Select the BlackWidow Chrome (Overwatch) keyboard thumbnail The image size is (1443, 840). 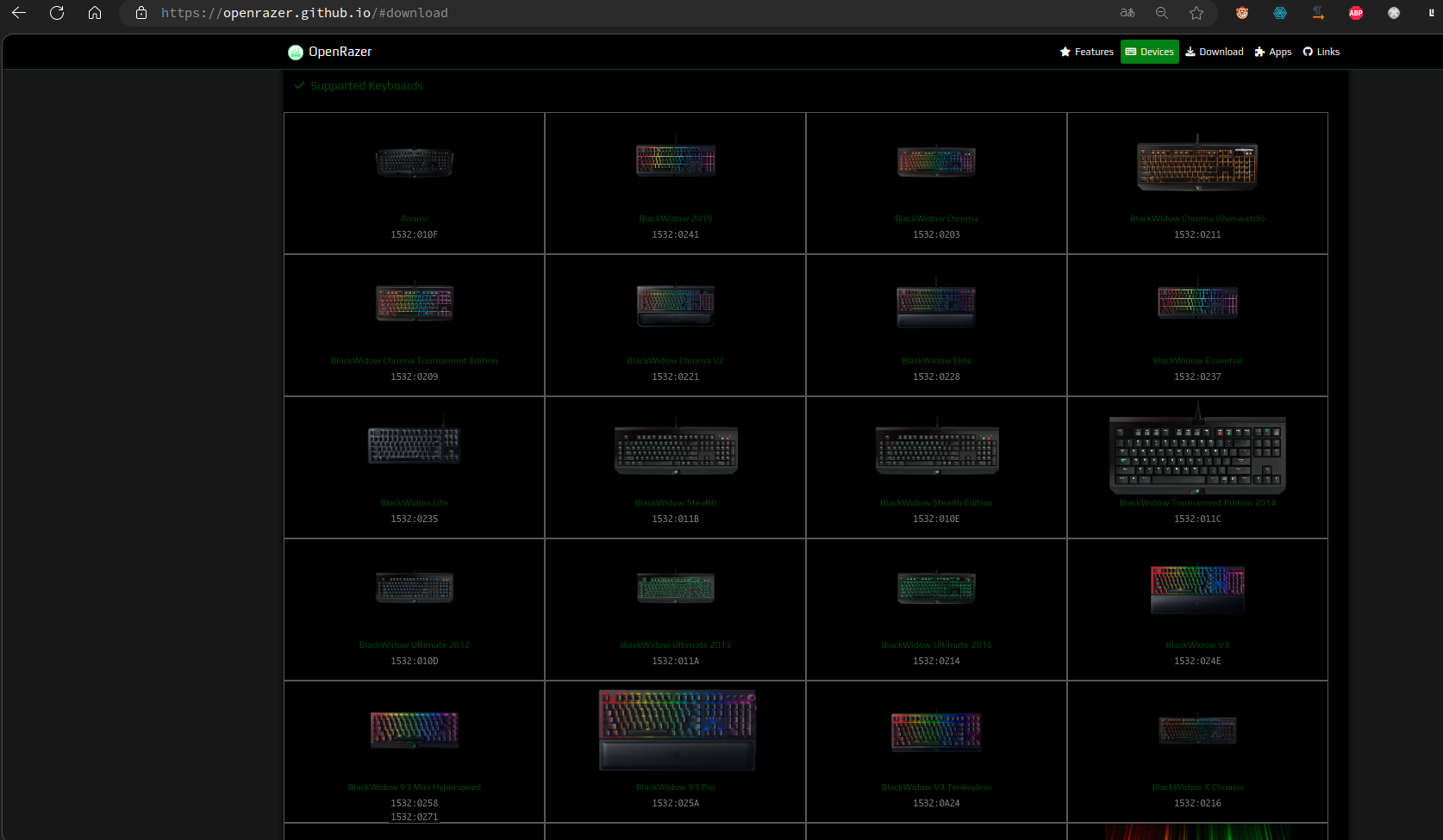(1197, 165)
